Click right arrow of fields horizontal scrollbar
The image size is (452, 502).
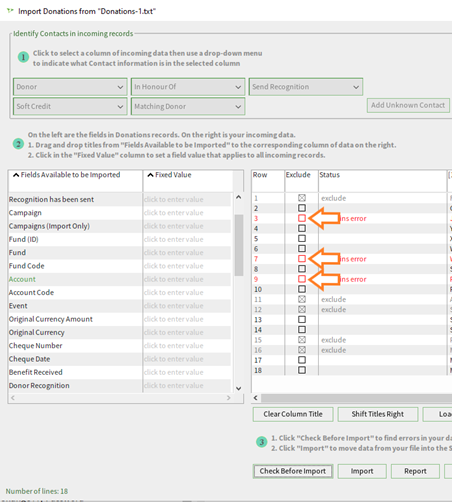(x=228, y=398)
